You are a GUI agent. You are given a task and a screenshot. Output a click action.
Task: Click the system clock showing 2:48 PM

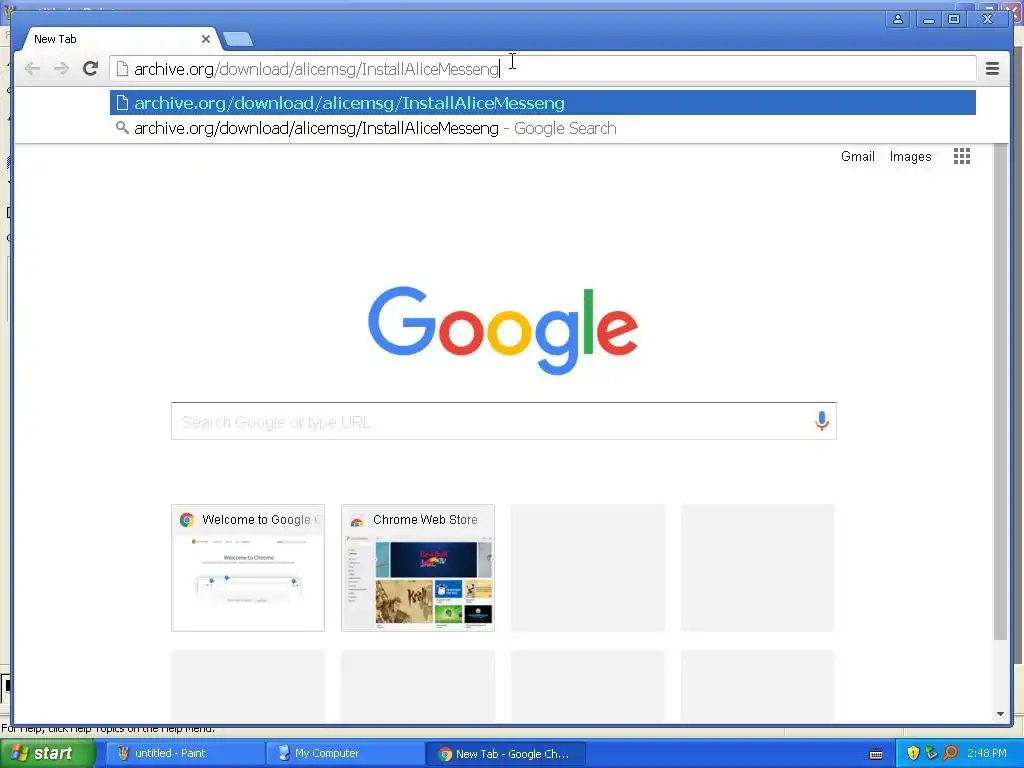click(x=987, y=754)
